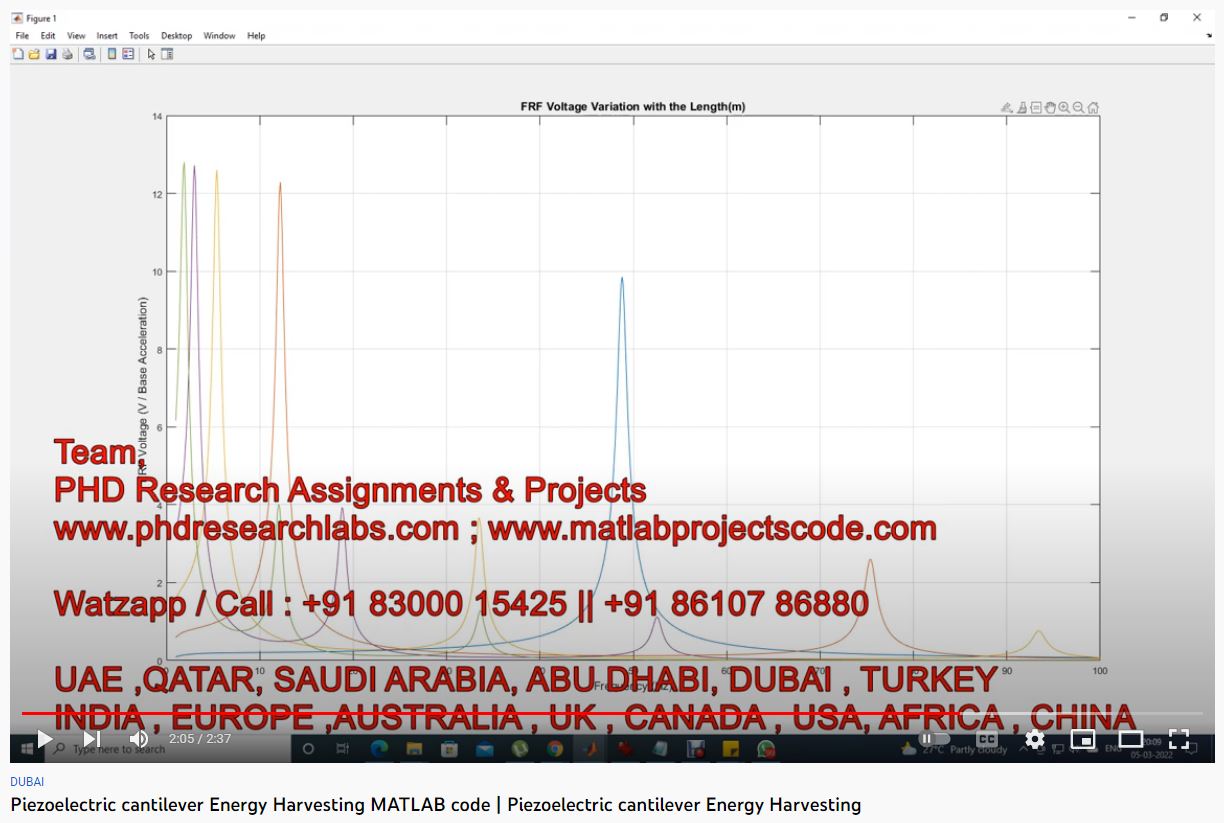The image size is (1224, 823).
Task: Mute the video with speaker icon
Action: coord(138,739)
